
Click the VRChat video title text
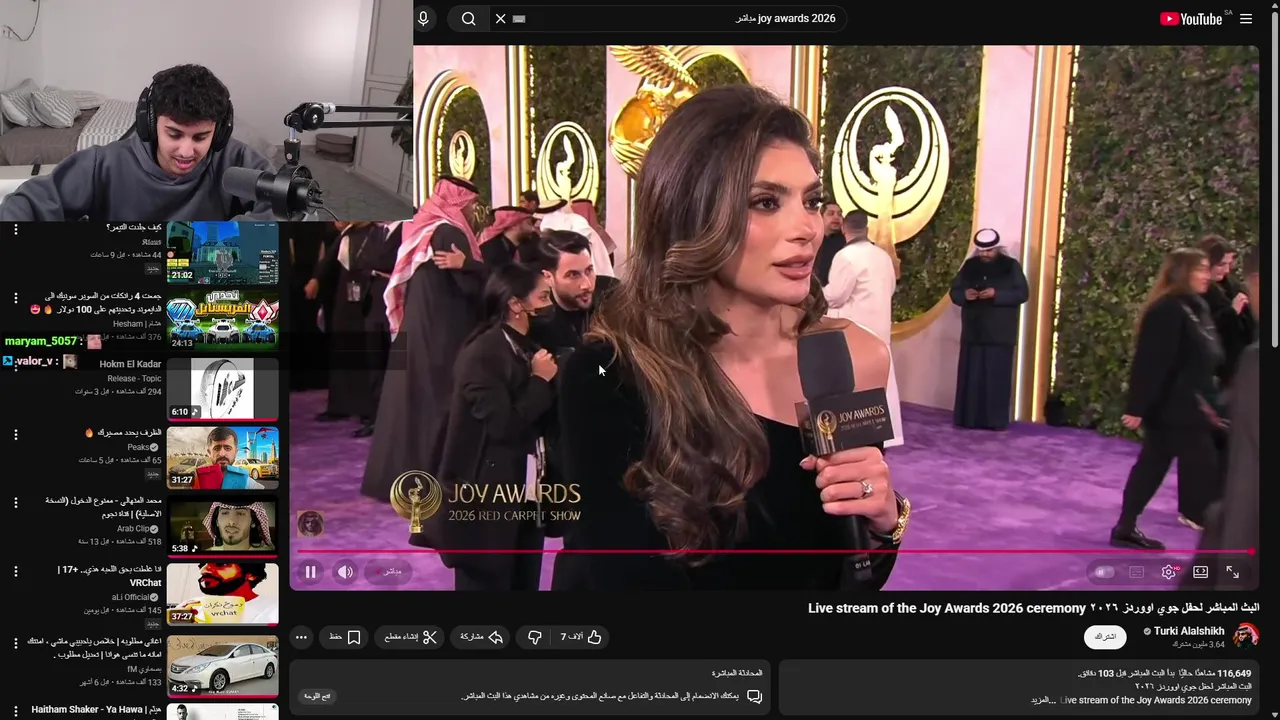pos(110,576)
